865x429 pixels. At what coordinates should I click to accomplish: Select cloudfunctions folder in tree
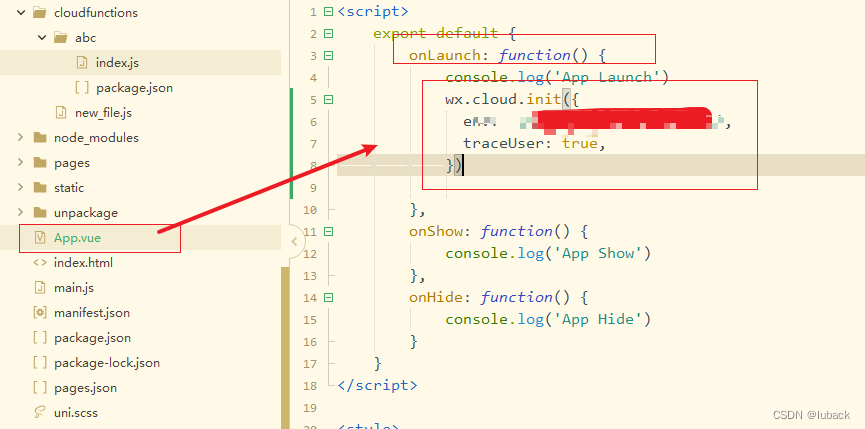pyautogui.click(x=96, y=13)
